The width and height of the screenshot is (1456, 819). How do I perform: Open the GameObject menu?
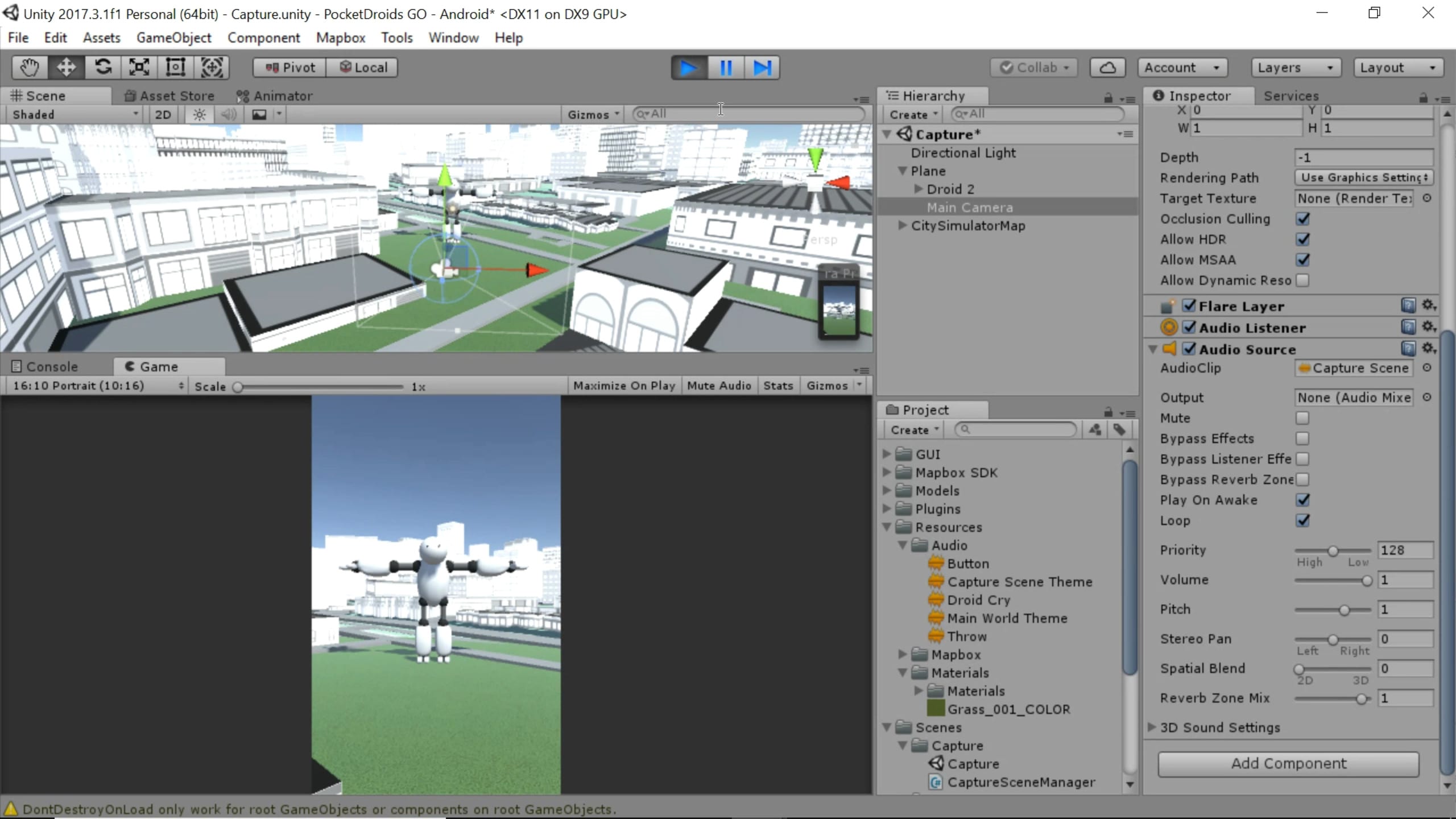(173, 38)
